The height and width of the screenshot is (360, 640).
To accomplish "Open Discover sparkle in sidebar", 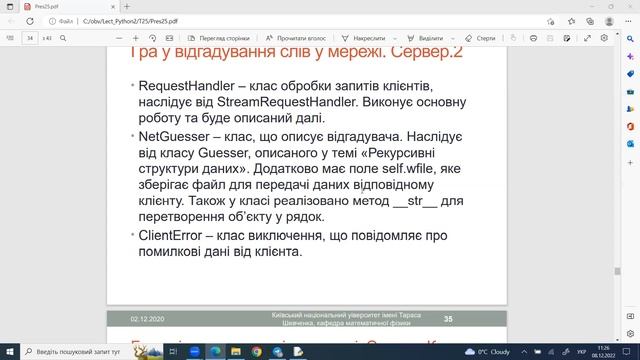I will pos(630,56).
